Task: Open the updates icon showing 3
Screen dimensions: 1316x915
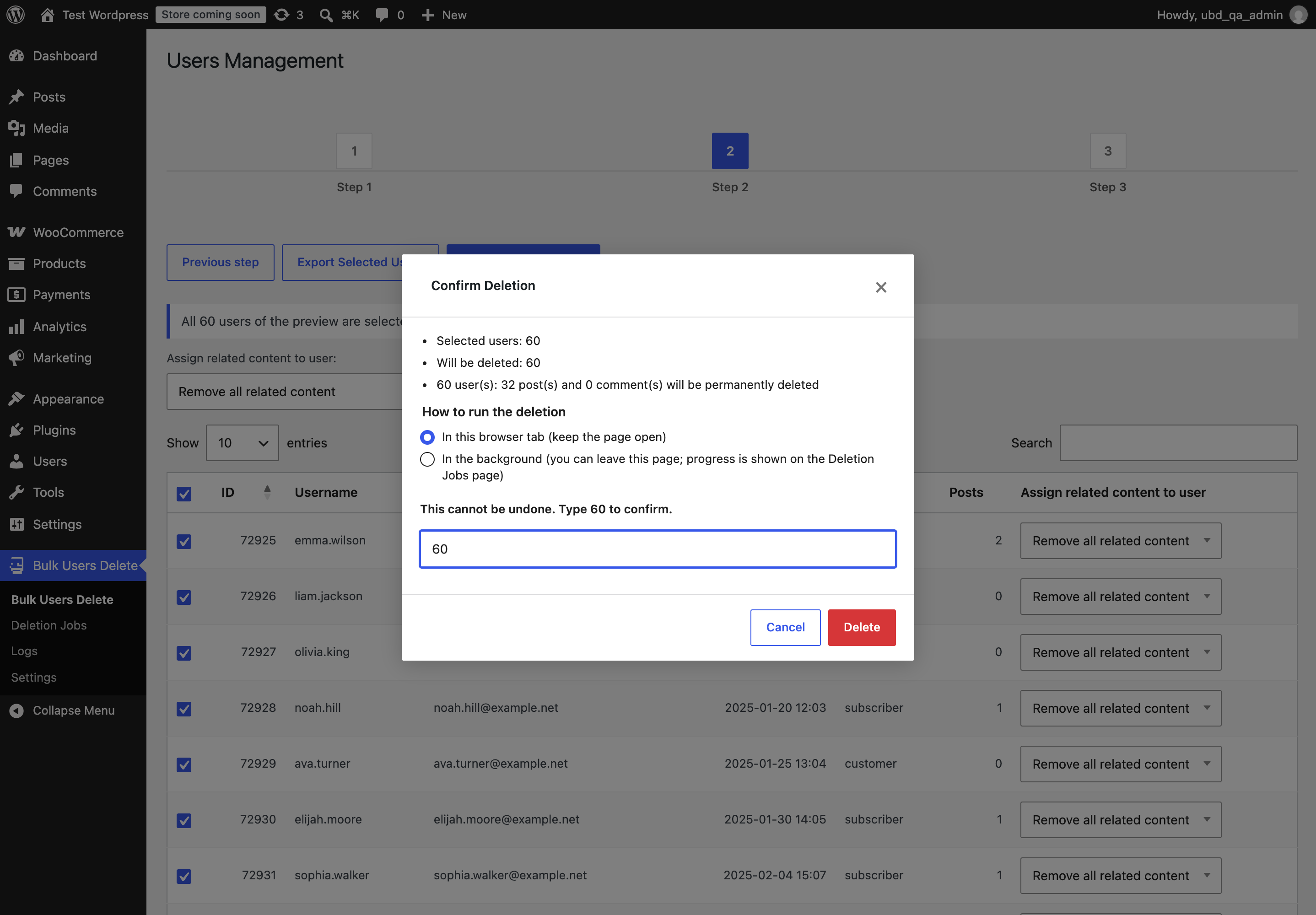Action: click(x=281, y=15)
